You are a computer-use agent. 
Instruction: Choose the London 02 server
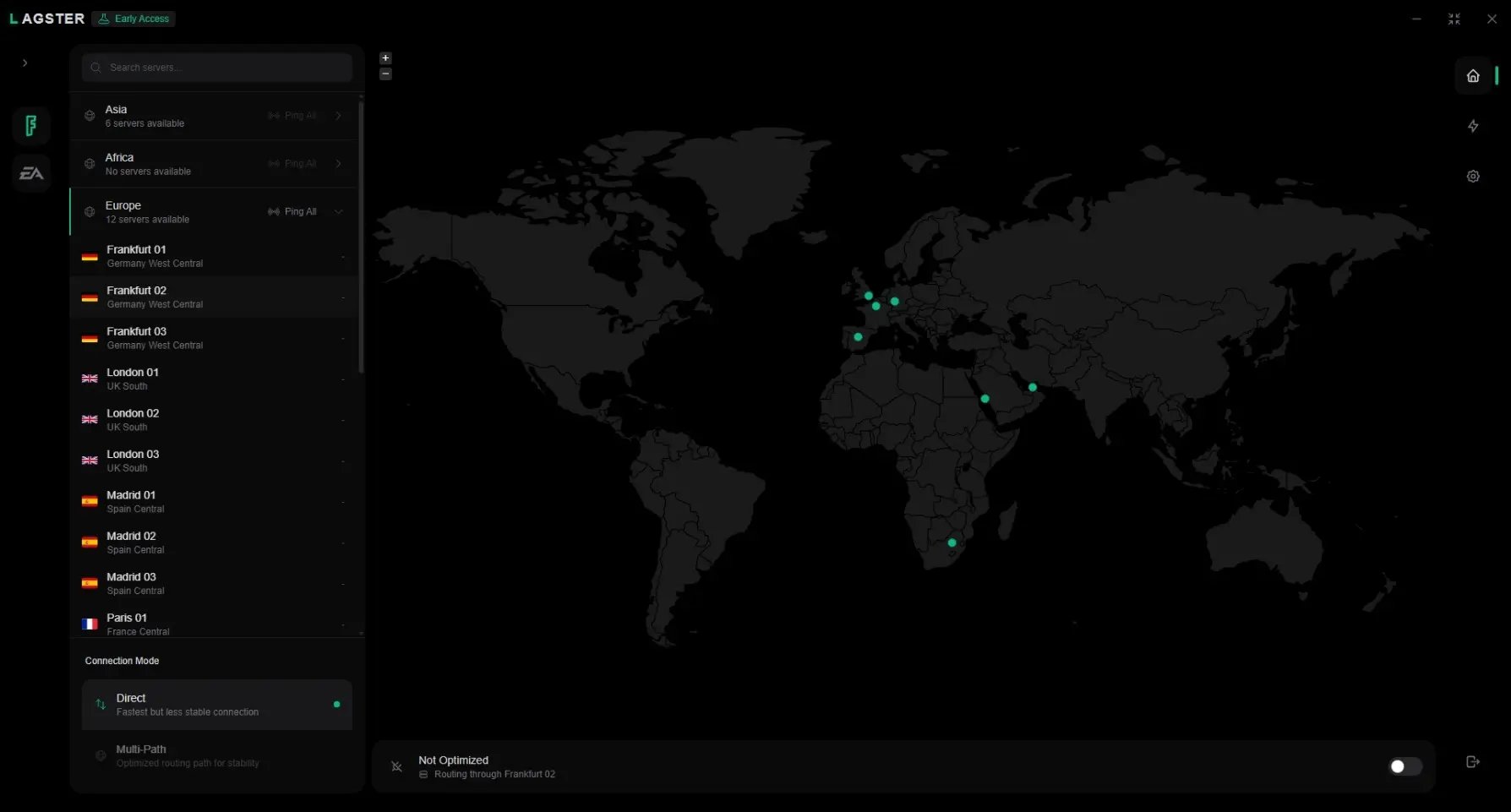pyautogui.click(x=215, y=420)
